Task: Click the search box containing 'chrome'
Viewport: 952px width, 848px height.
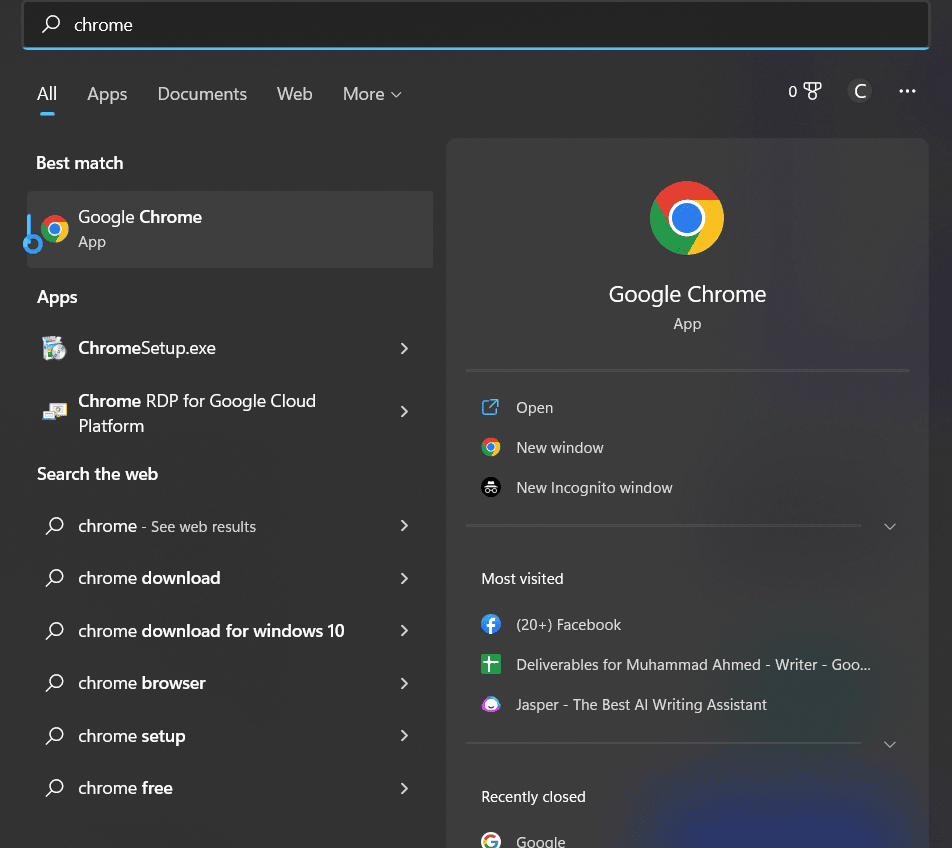Action: (476, 25)
